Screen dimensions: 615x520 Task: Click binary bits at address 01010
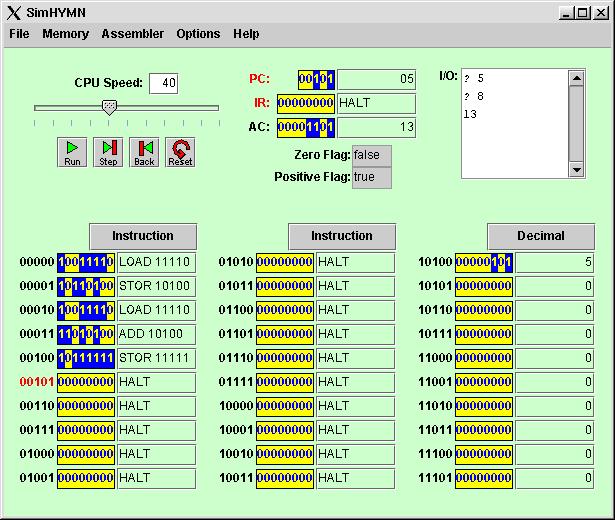pos(285,262)
